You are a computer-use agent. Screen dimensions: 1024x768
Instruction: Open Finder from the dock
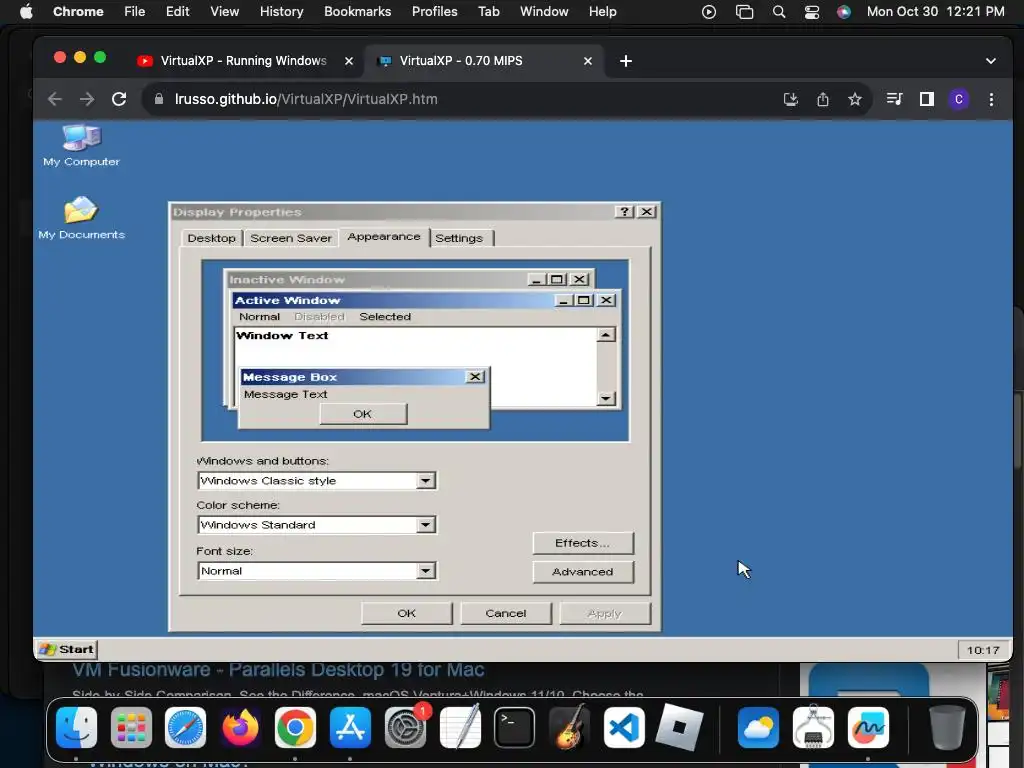pyautogui.click(x=76, y=727)
